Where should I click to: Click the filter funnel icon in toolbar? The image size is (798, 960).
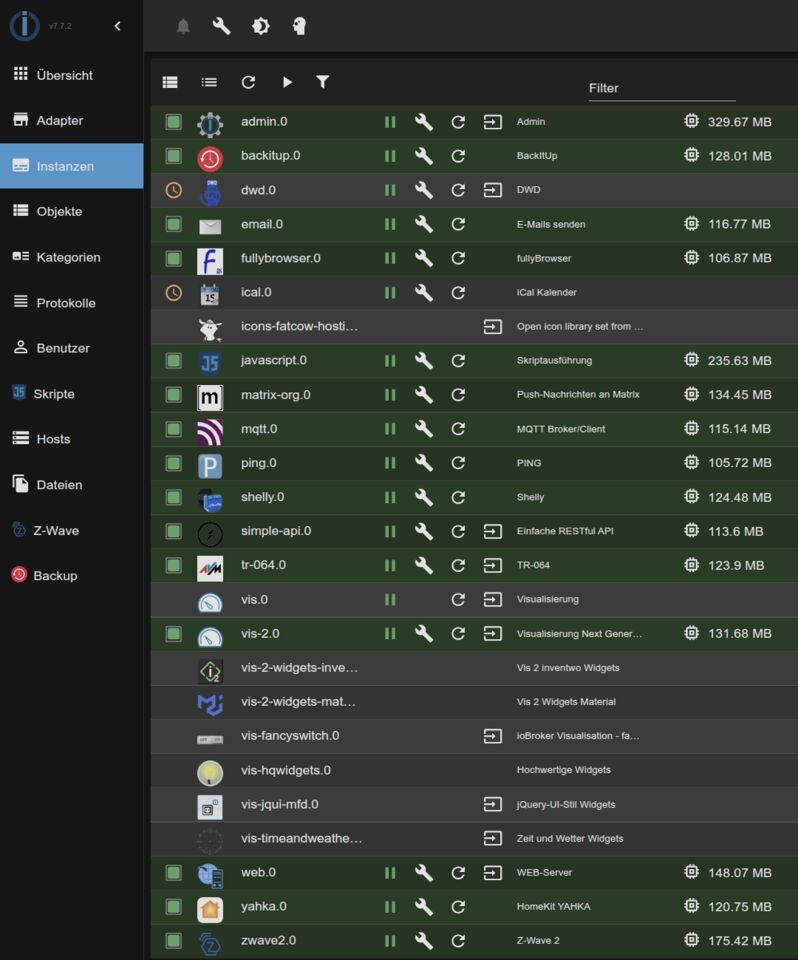pyautogui.click(x=322, y=83)
